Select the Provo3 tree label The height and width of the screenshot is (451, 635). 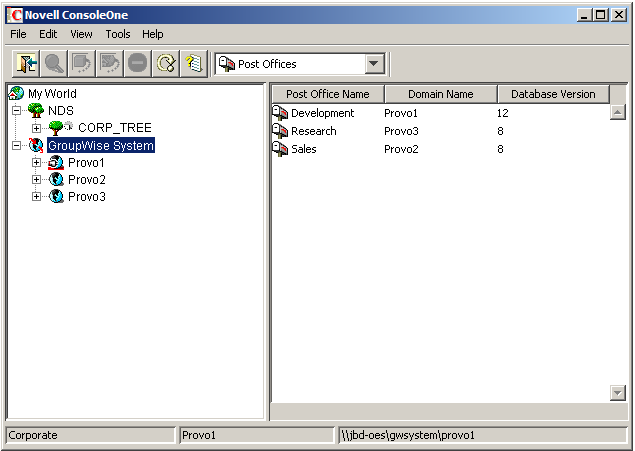point(87,197)
